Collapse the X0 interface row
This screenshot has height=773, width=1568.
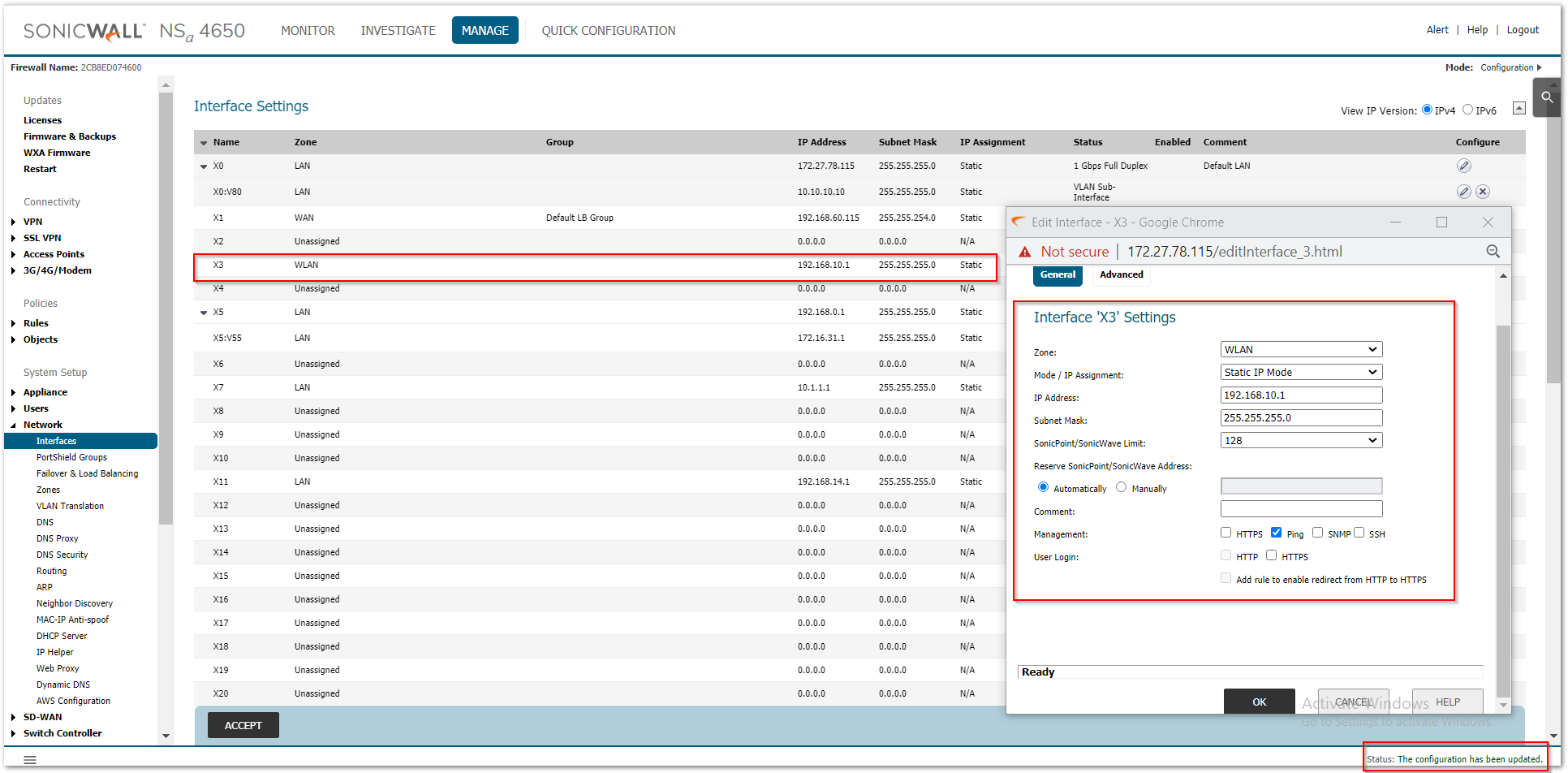pyautogui.click(x=204, y=166)
